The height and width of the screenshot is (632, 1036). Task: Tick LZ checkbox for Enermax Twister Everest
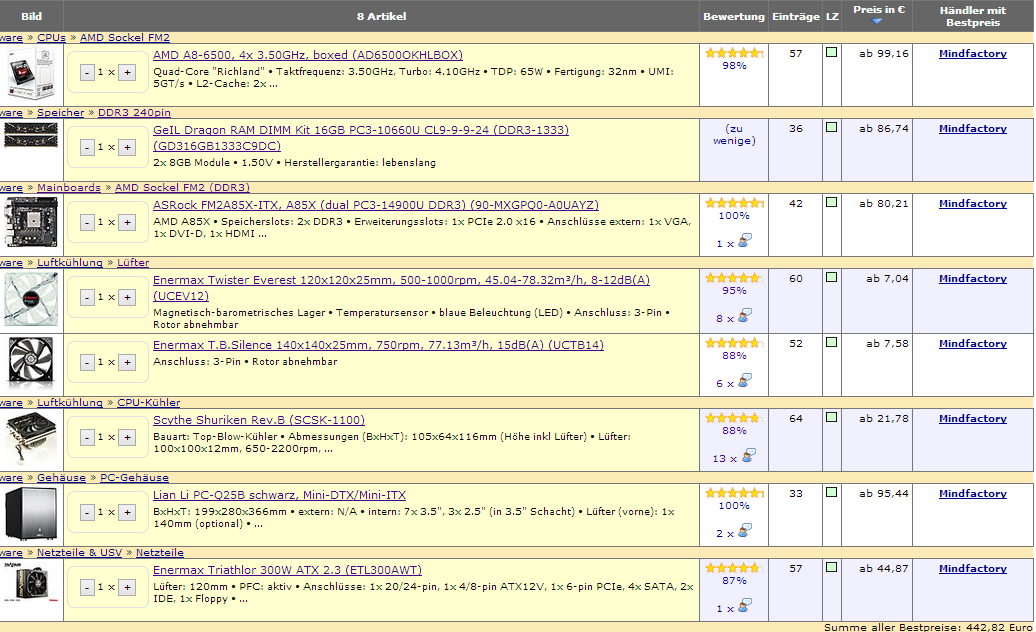click(832, 277)
